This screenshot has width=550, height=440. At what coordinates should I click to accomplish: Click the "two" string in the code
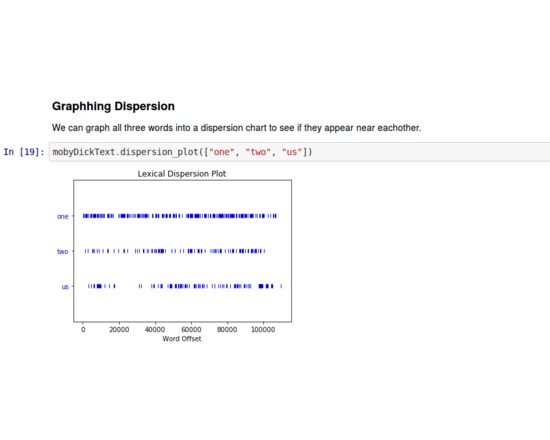[x=258, y=152]
